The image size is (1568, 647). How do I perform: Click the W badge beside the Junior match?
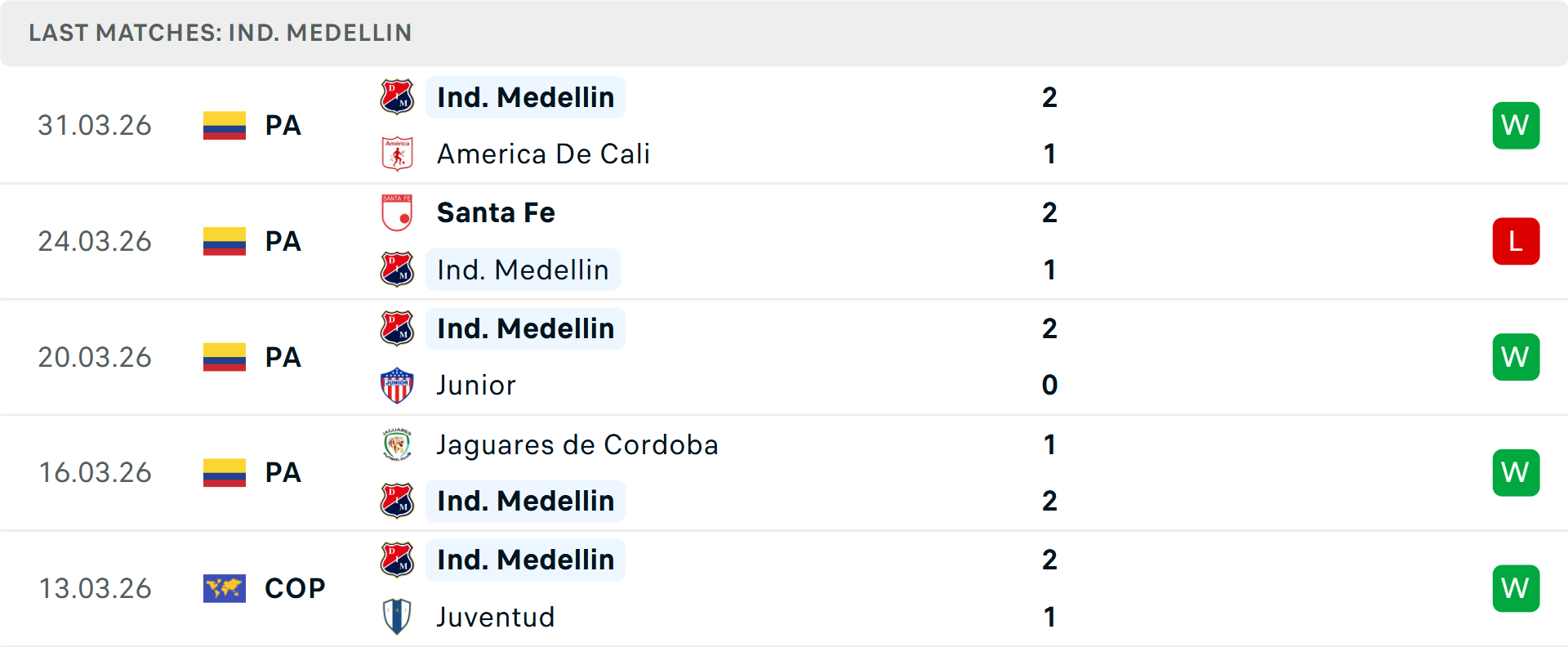(1516, 357)
